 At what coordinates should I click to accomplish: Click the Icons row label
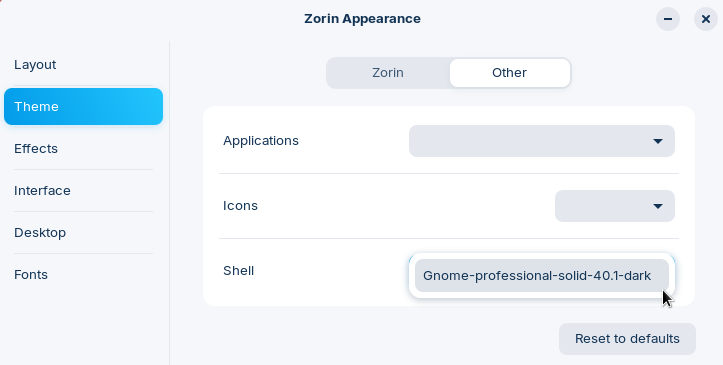[x=240, y=206]
